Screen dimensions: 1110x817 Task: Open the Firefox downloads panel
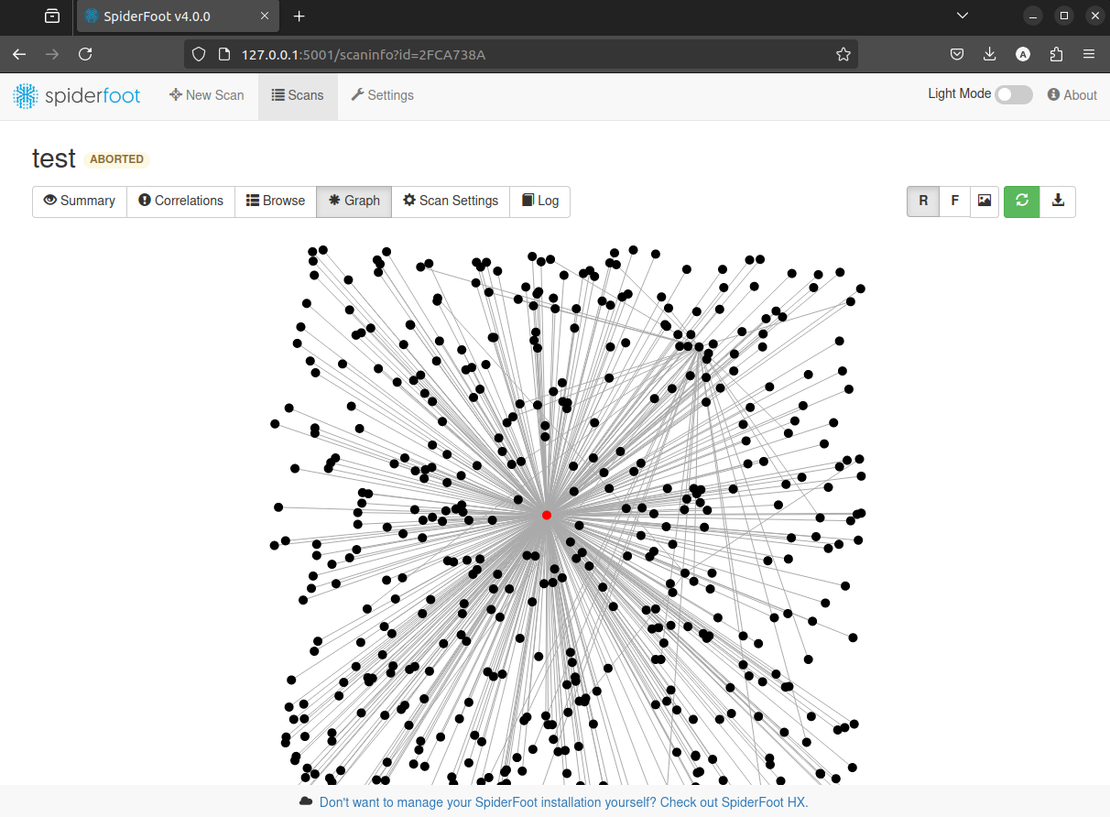pos(989,55)
